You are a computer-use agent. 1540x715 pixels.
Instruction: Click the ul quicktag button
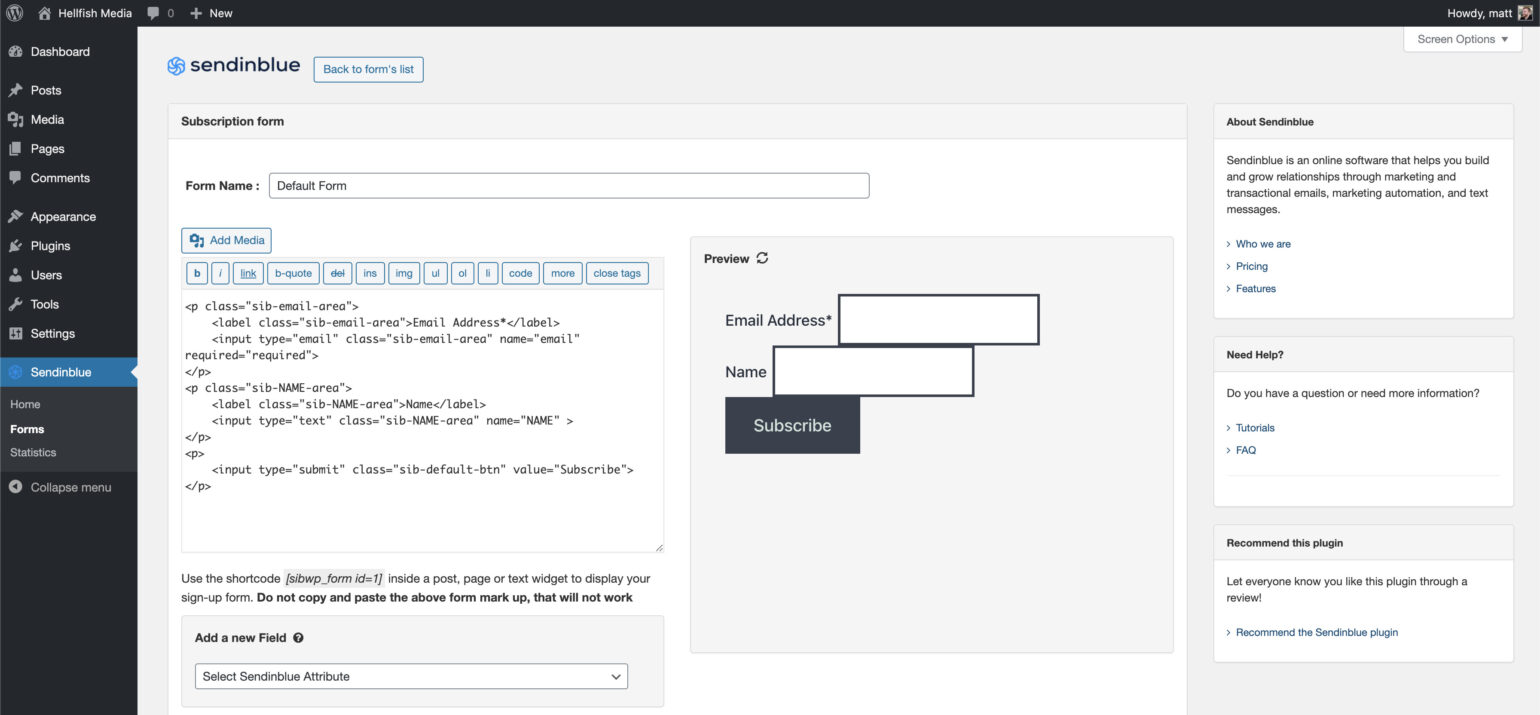coord(435,273)
